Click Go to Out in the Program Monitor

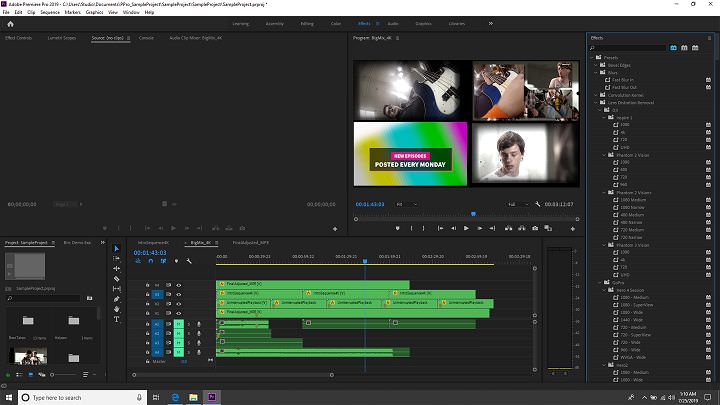[492, 228]
